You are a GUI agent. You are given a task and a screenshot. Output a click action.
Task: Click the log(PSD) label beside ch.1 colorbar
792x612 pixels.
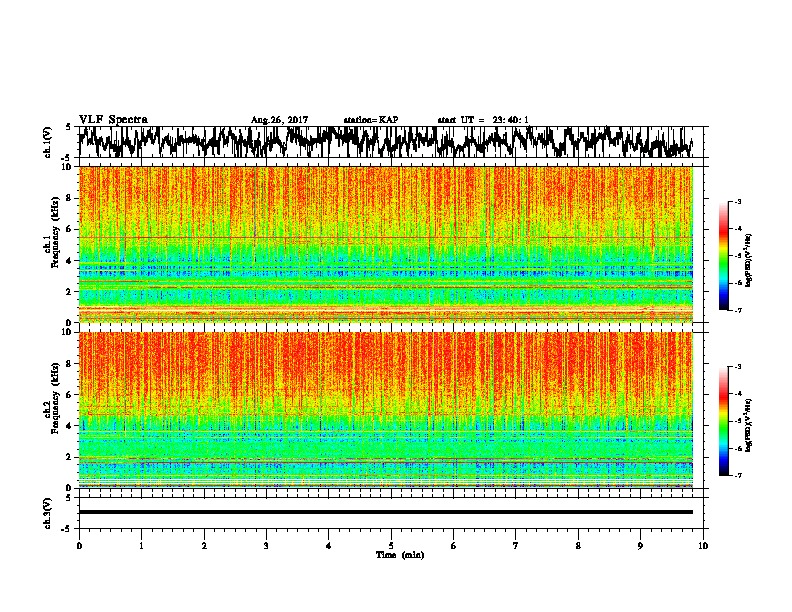[749, 261]
